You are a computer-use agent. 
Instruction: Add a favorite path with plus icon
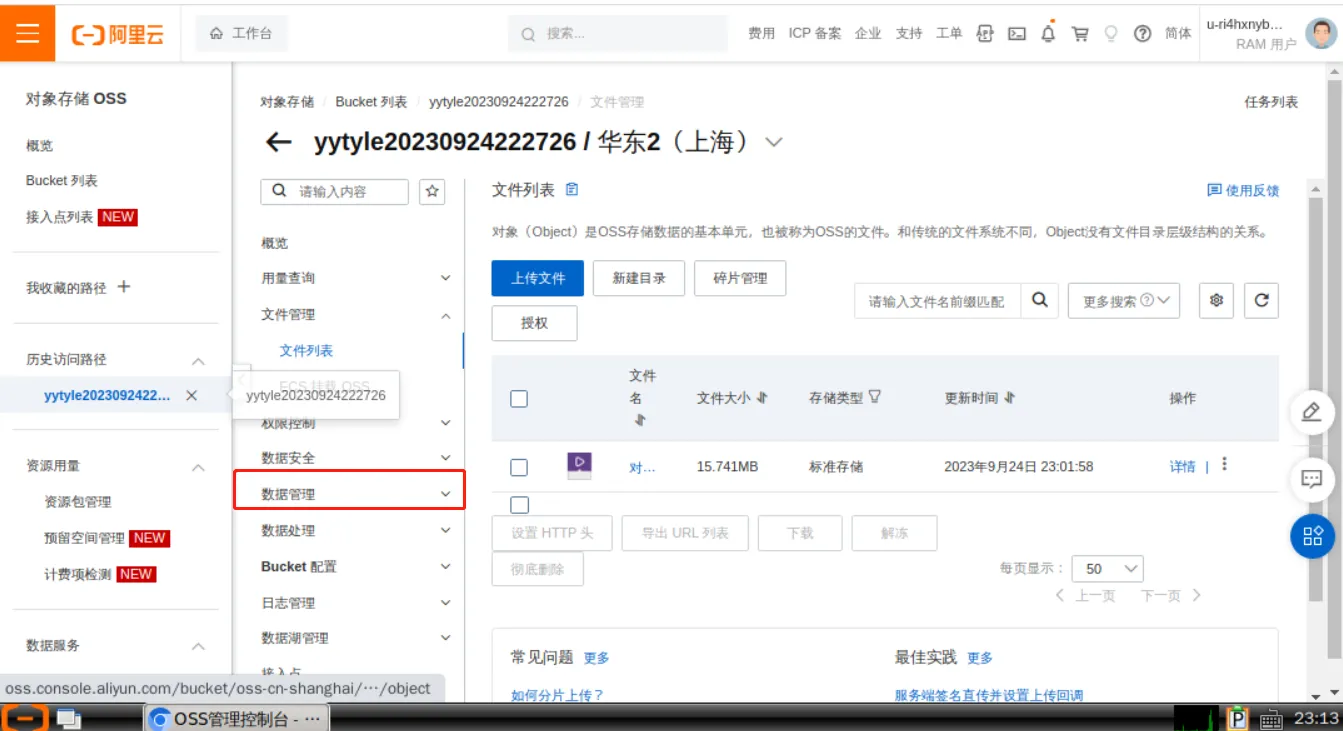(x=124, y=287)
